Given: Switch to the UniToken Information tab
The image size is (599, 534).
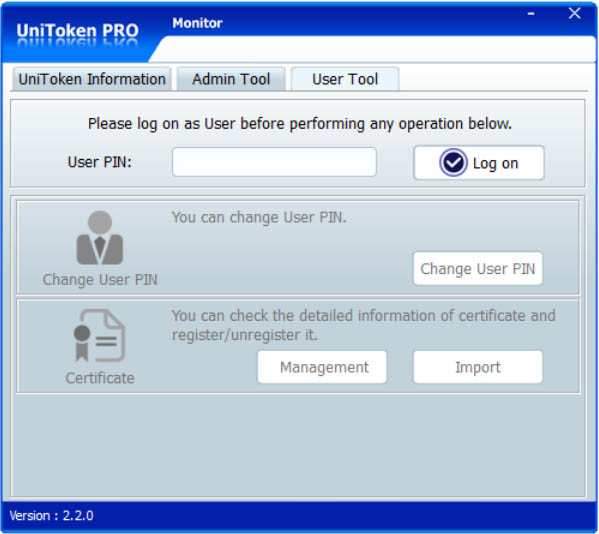Looking at the screenshot, I should pyautogui.click(x=92, y=79).
